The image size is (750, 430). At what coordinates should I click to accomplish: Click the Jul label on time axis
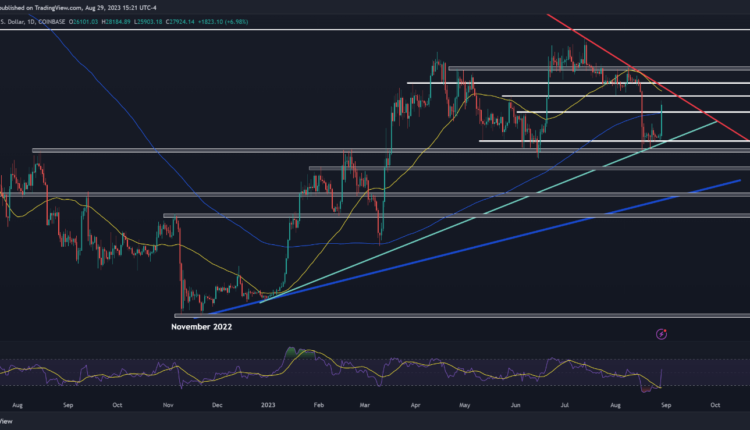[565, 407]
